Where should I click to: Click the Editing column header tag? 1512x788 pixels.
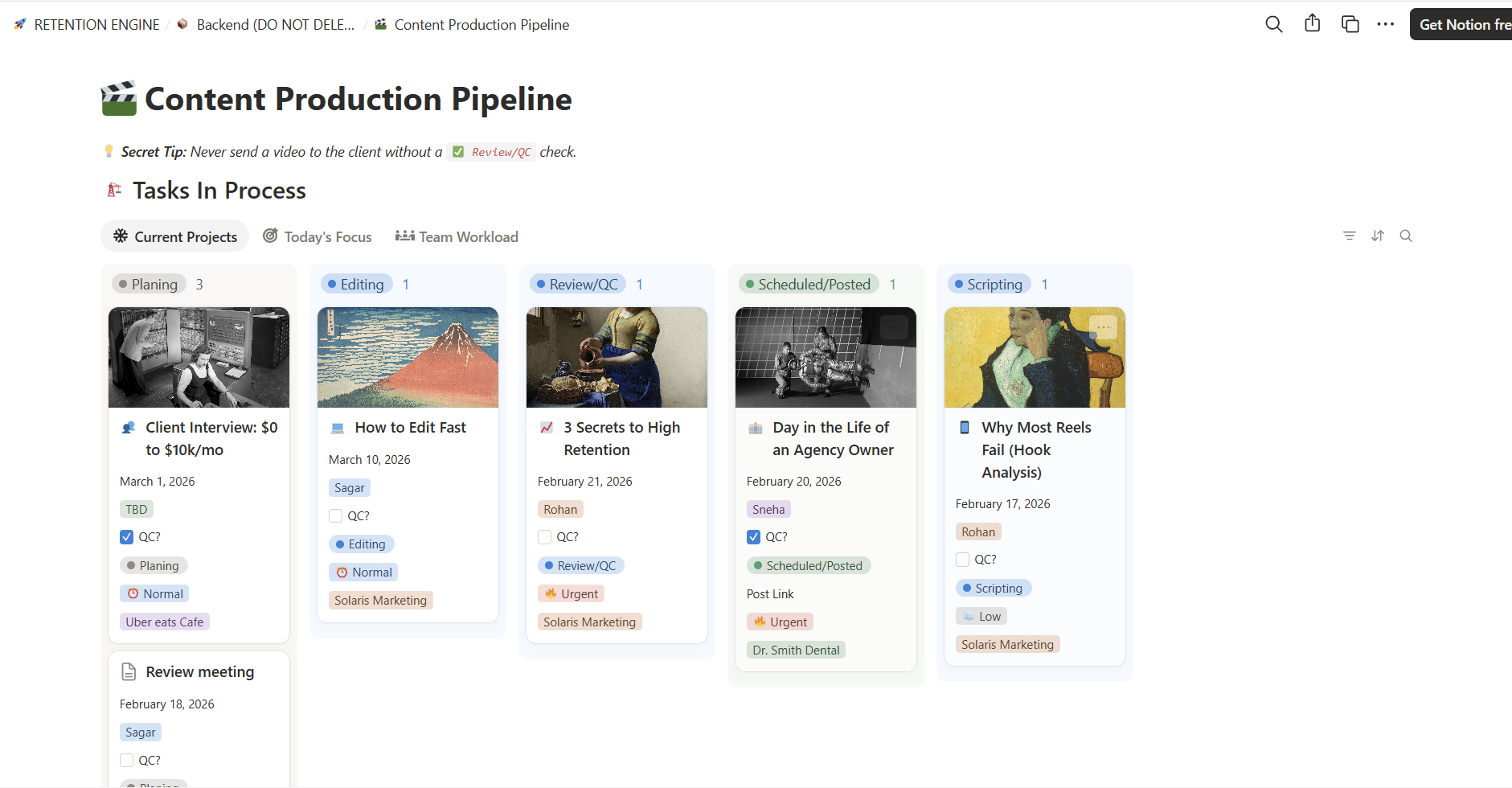(x=356, y=284)
